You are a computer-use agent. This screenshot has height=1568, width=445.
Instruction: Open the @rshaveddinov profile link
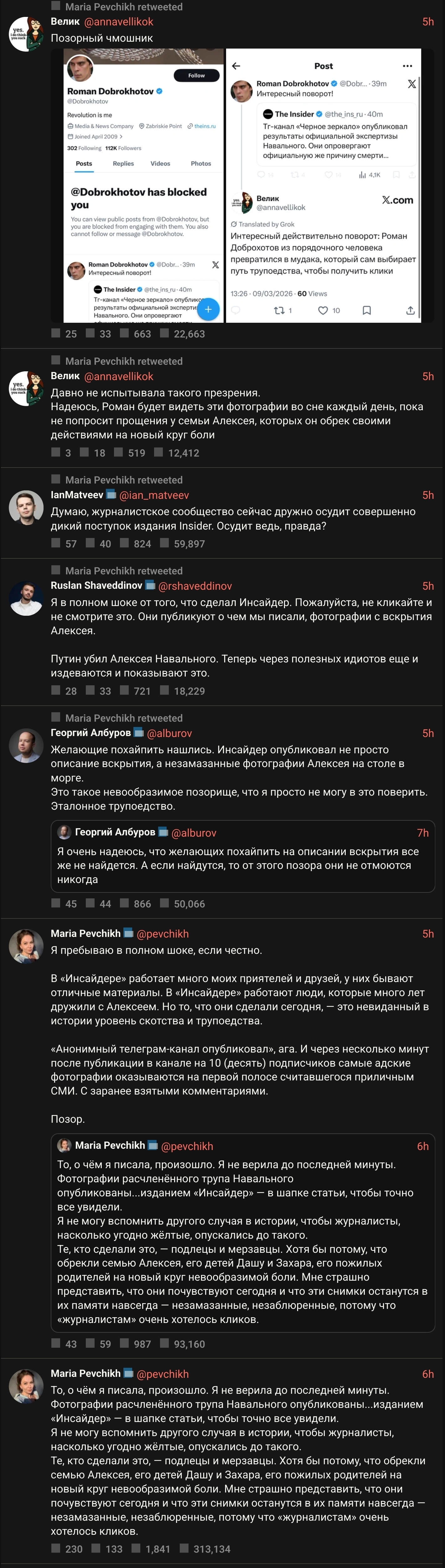click(195, 586)
